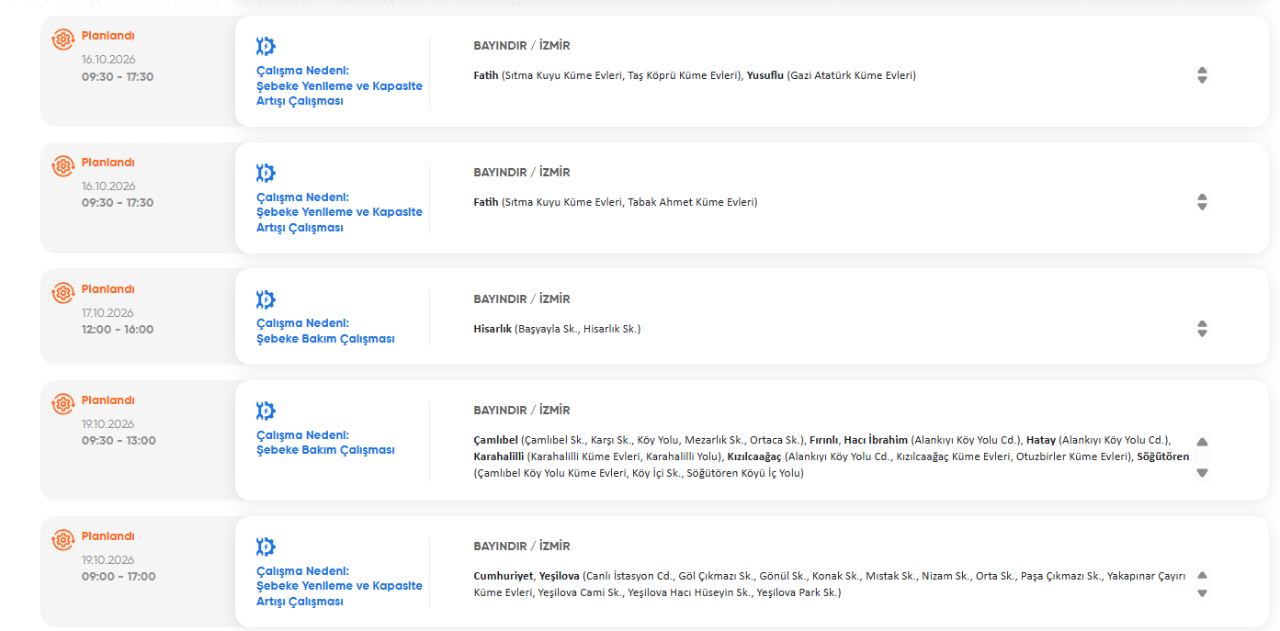The height and width of the screenshot is (631, 1280).
Task: Click "Şebeke Bakım Çalışması" on the 17.10.2026 card
Action: 326,339
